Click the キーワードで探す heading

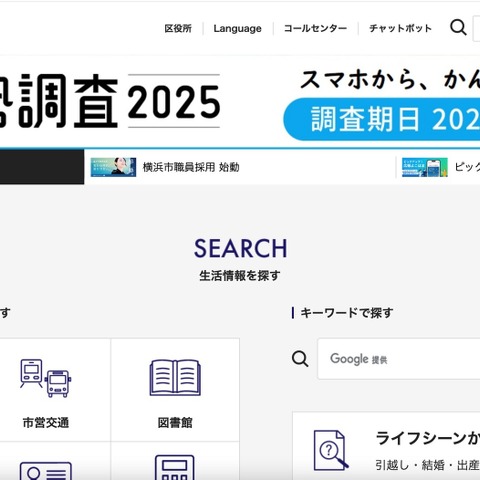coord(347,313)
